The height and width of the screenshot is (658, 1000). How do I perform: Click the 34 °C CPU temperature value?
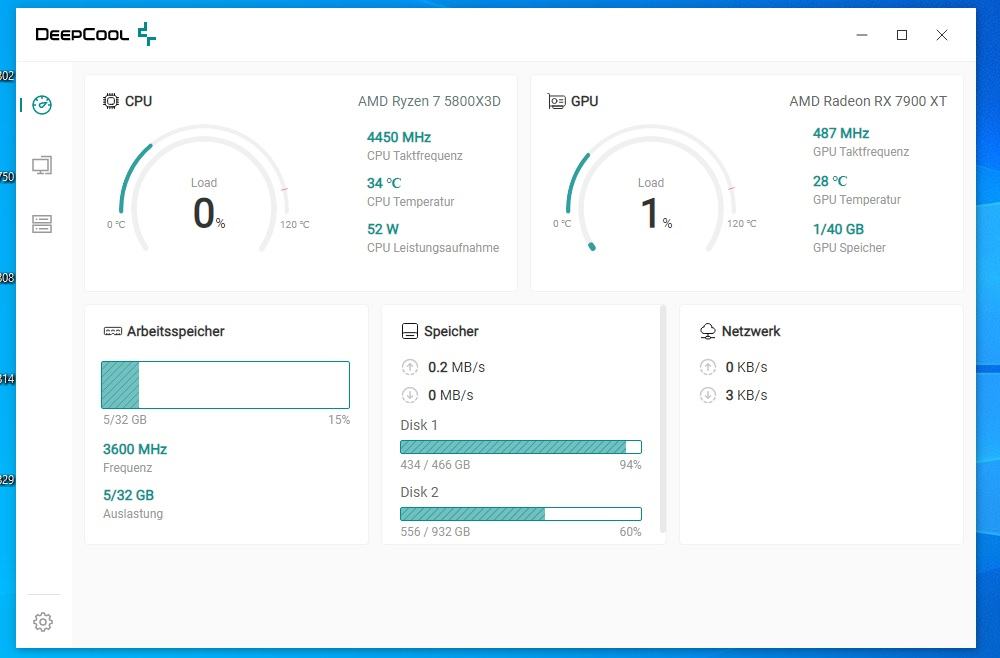click(384, 183)
